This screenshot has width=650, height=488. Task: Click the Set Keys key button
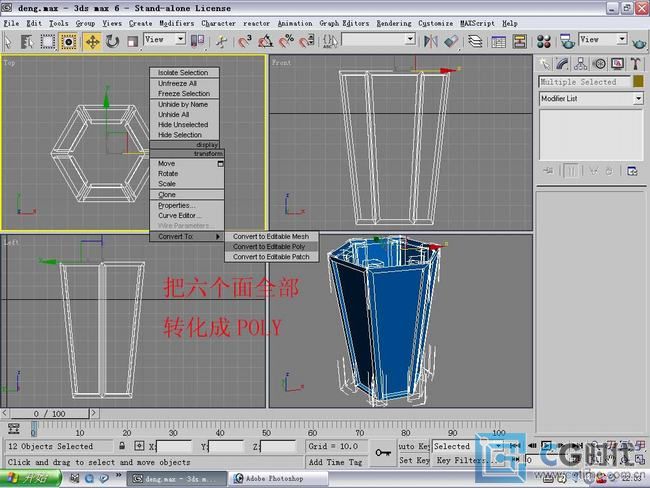coord(383,453)
